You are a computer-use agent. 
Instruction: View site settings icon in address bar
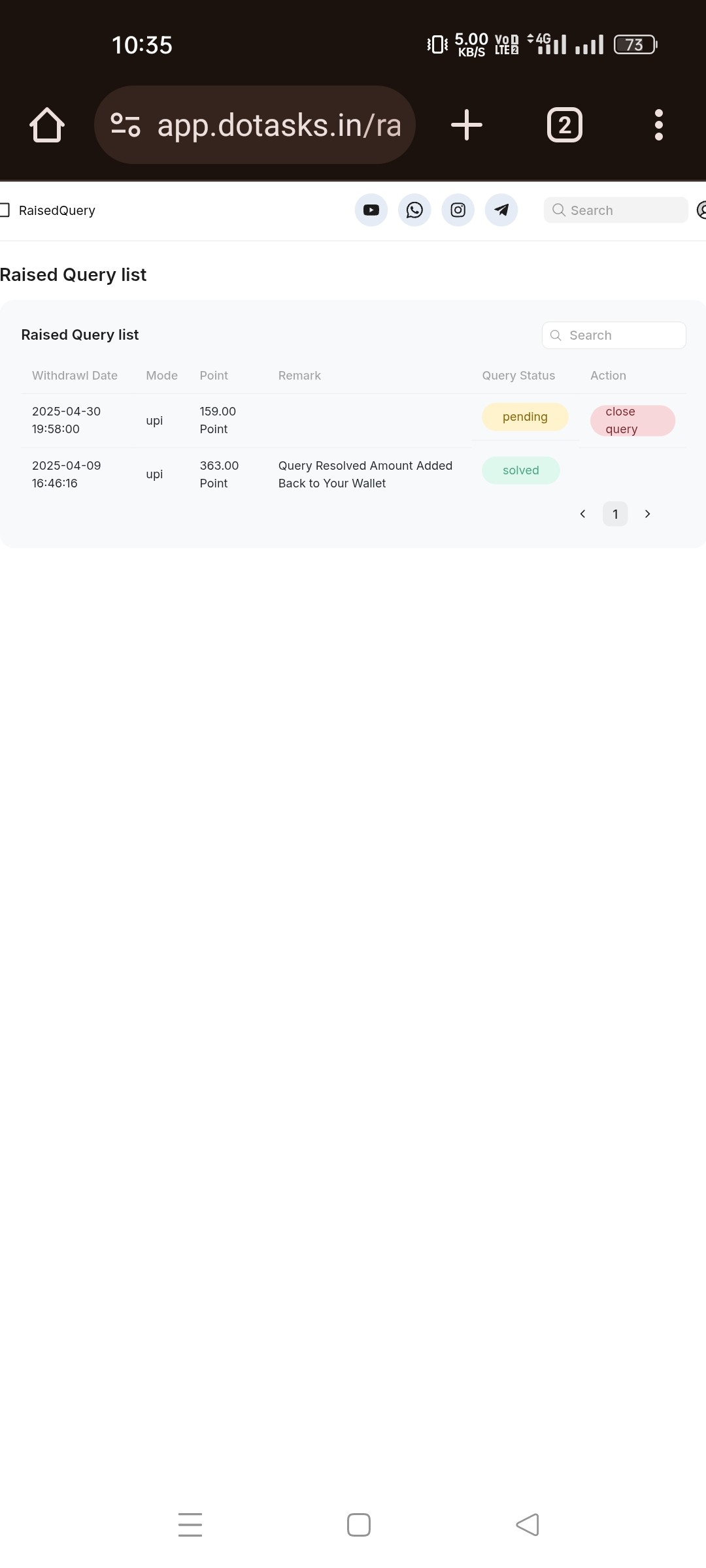(126, 125)
